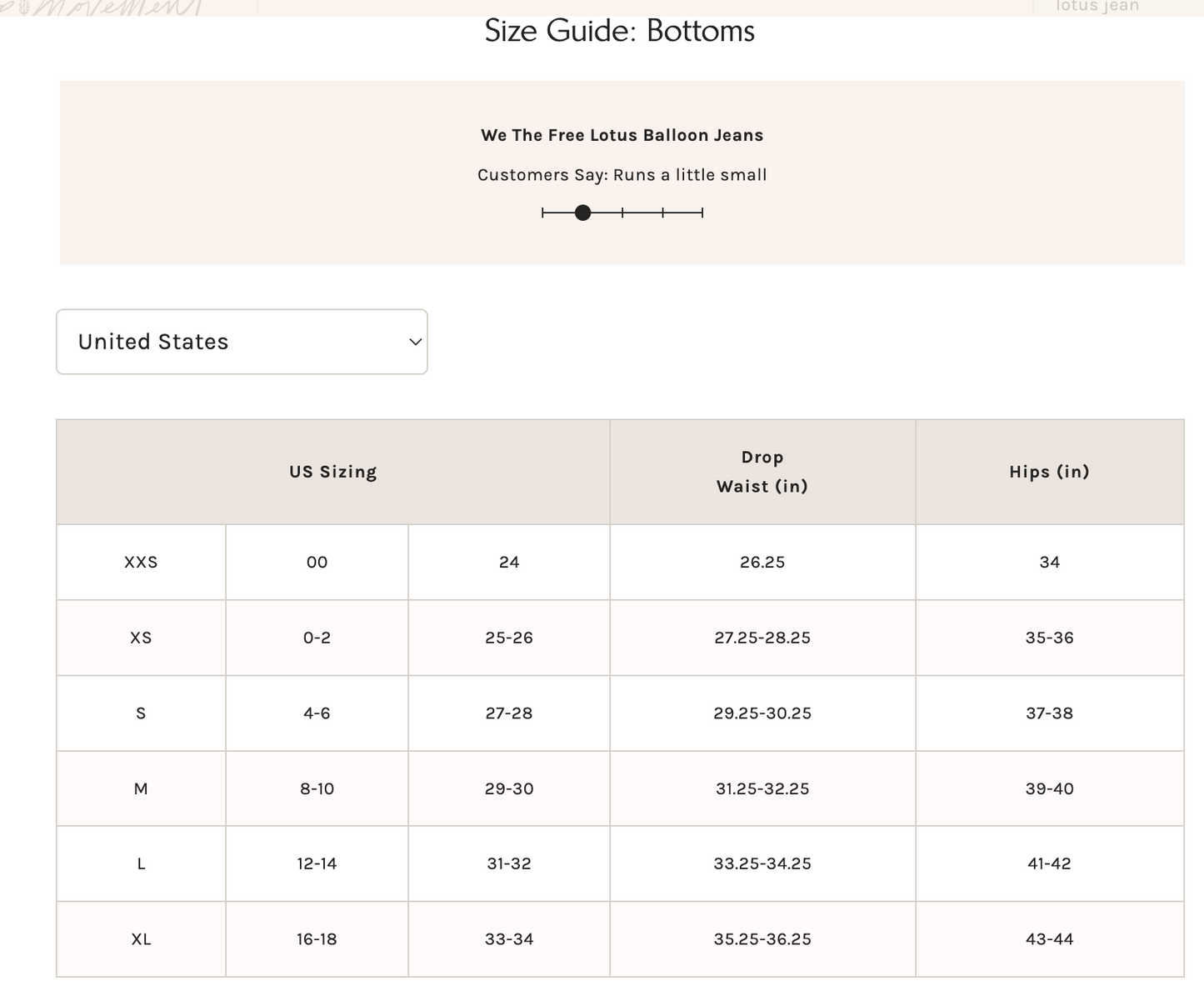
Task: Click the XL size row label
Action: point(141,939)
